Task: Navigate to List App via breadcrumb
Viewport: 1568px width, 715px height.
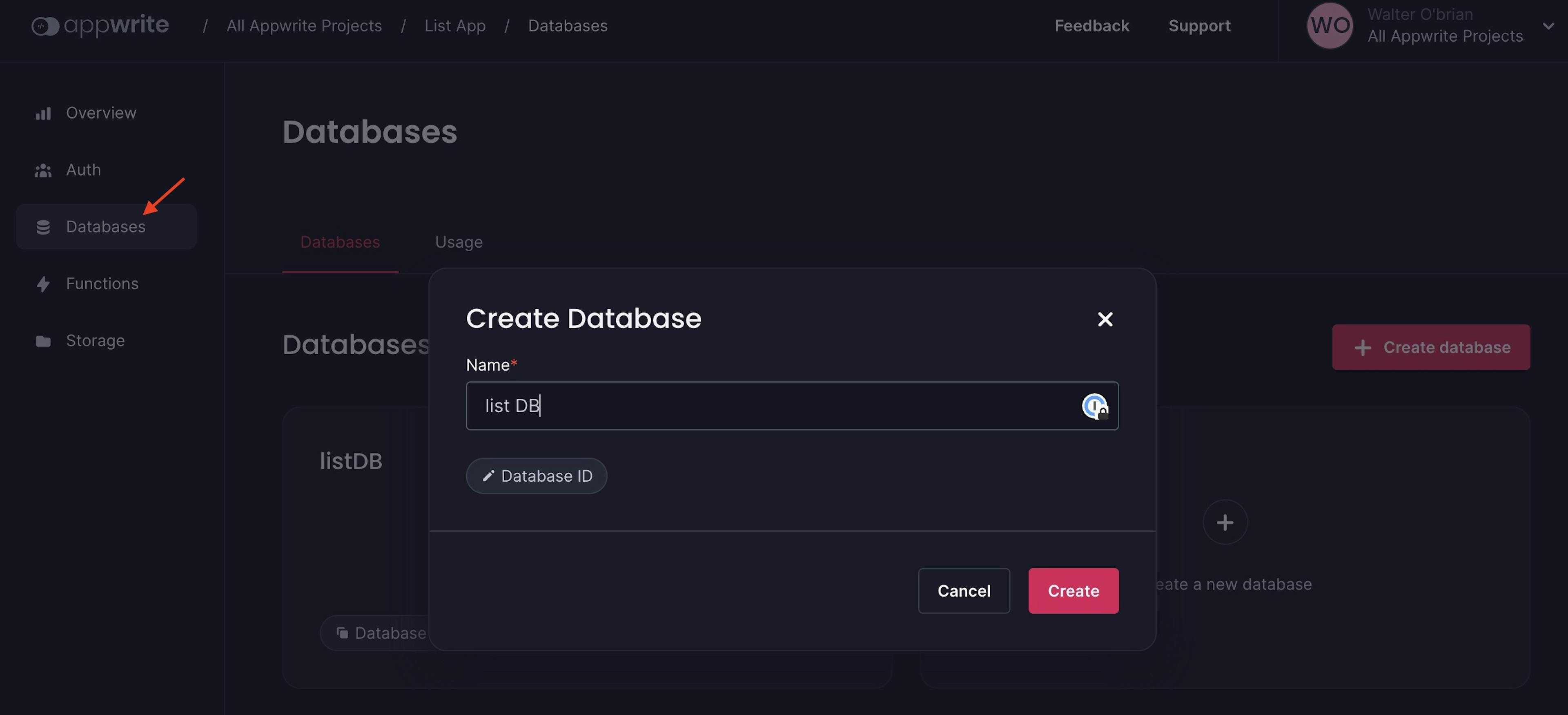Action: click(x=455, y=25)
